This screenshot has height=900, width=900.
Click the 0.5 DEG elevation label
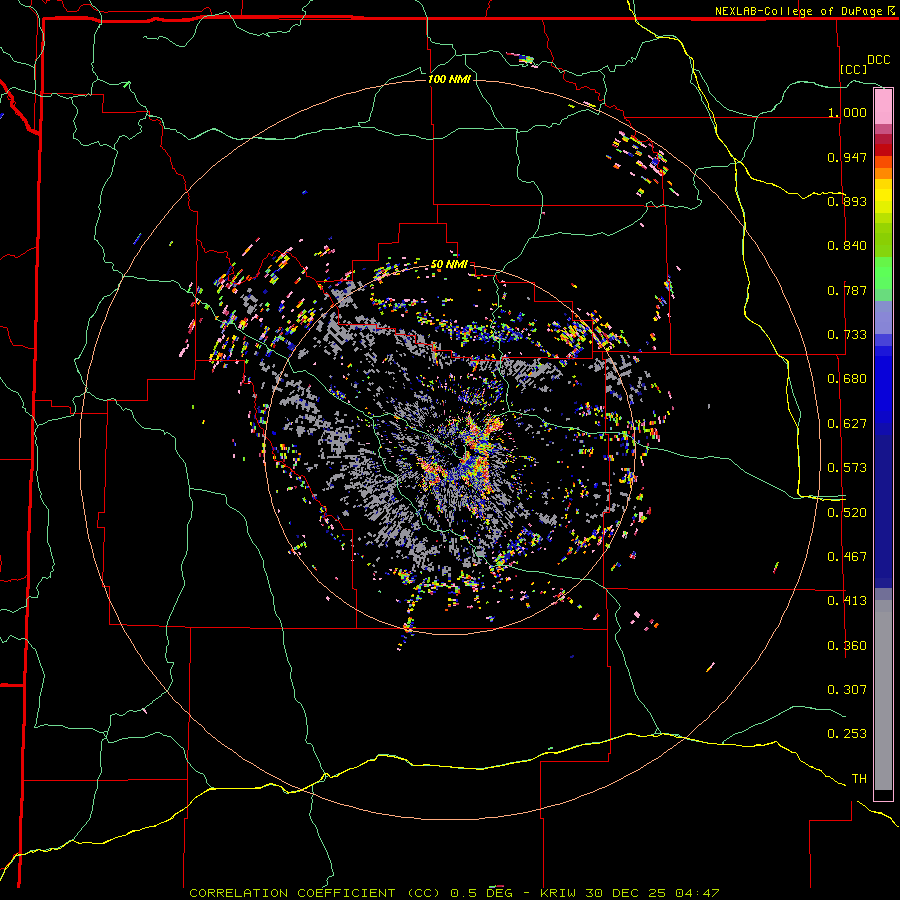(x=482, y=893)
